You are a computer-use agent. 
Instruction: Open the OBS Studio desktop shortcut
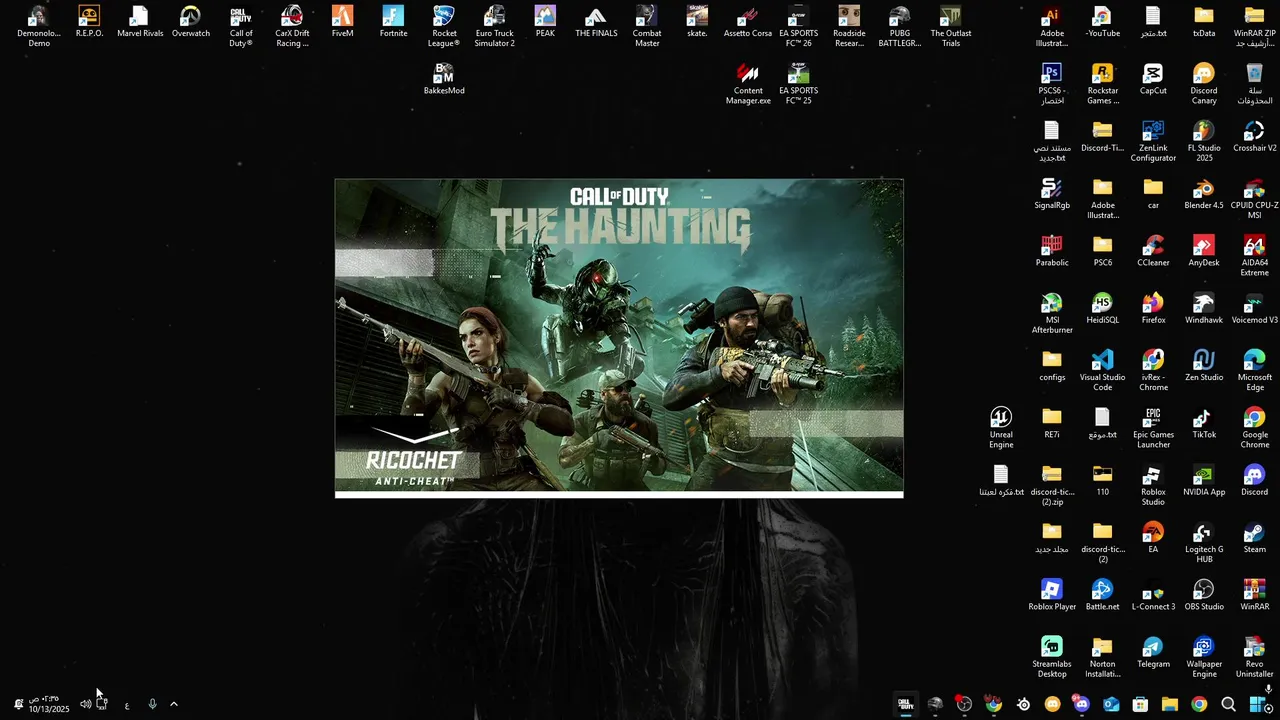1204,596
